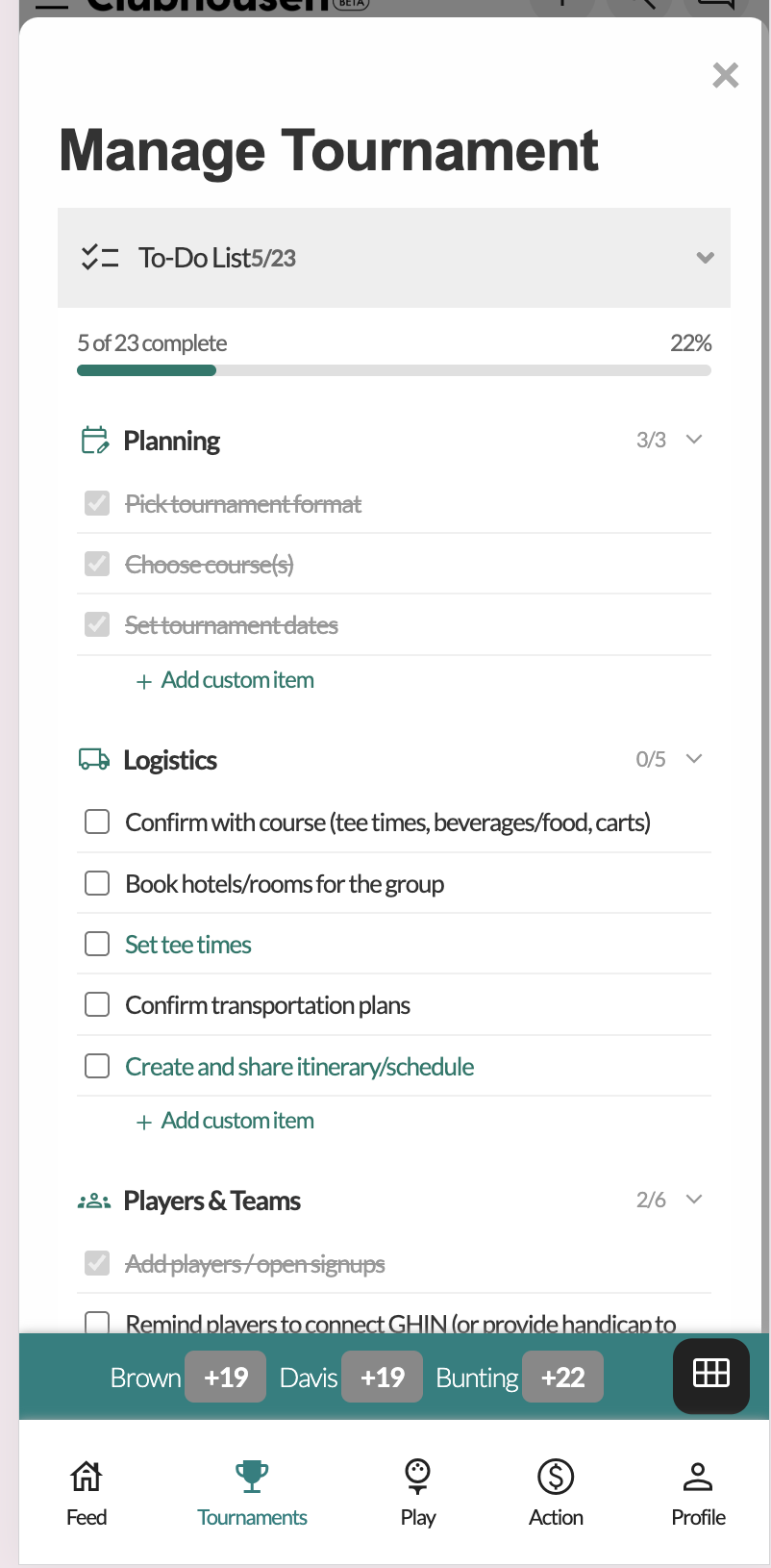Screen dimensions: 771x1568
Task: Tap the Play golf ball icon
Action: [417, 1477]
